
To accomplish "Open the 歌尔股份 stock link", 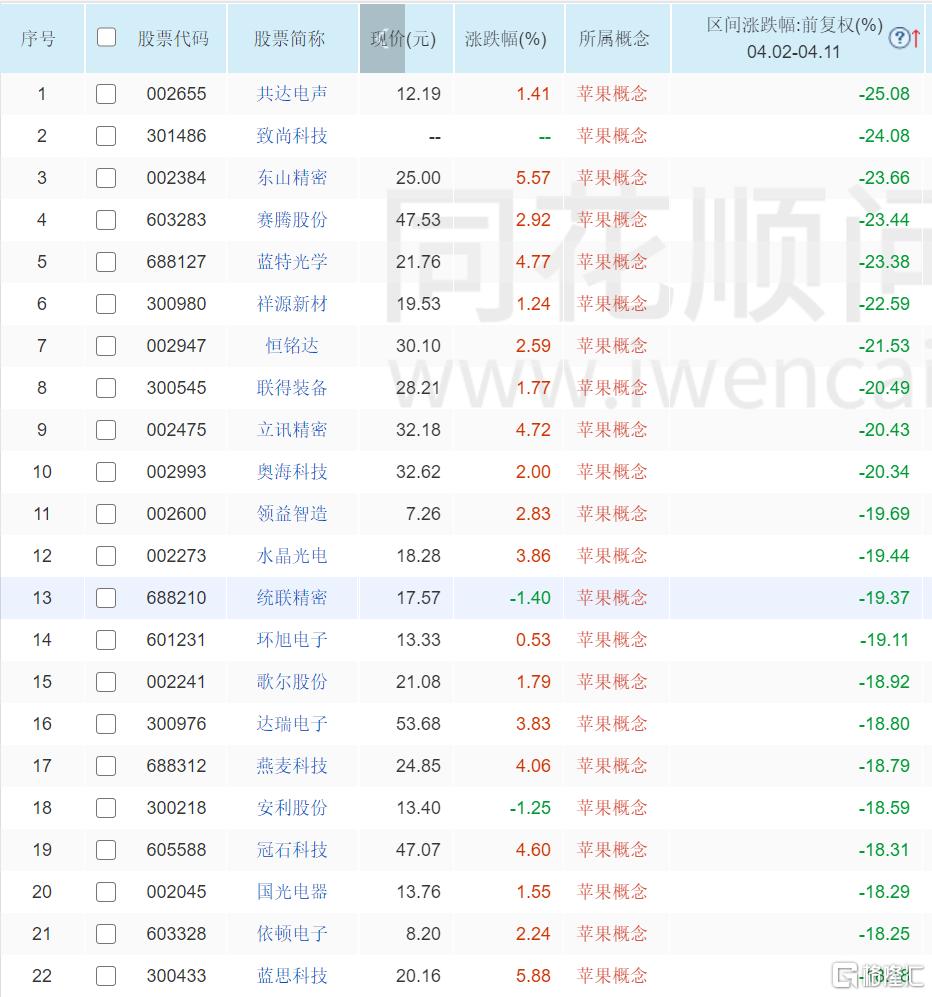I will (291, 682).
